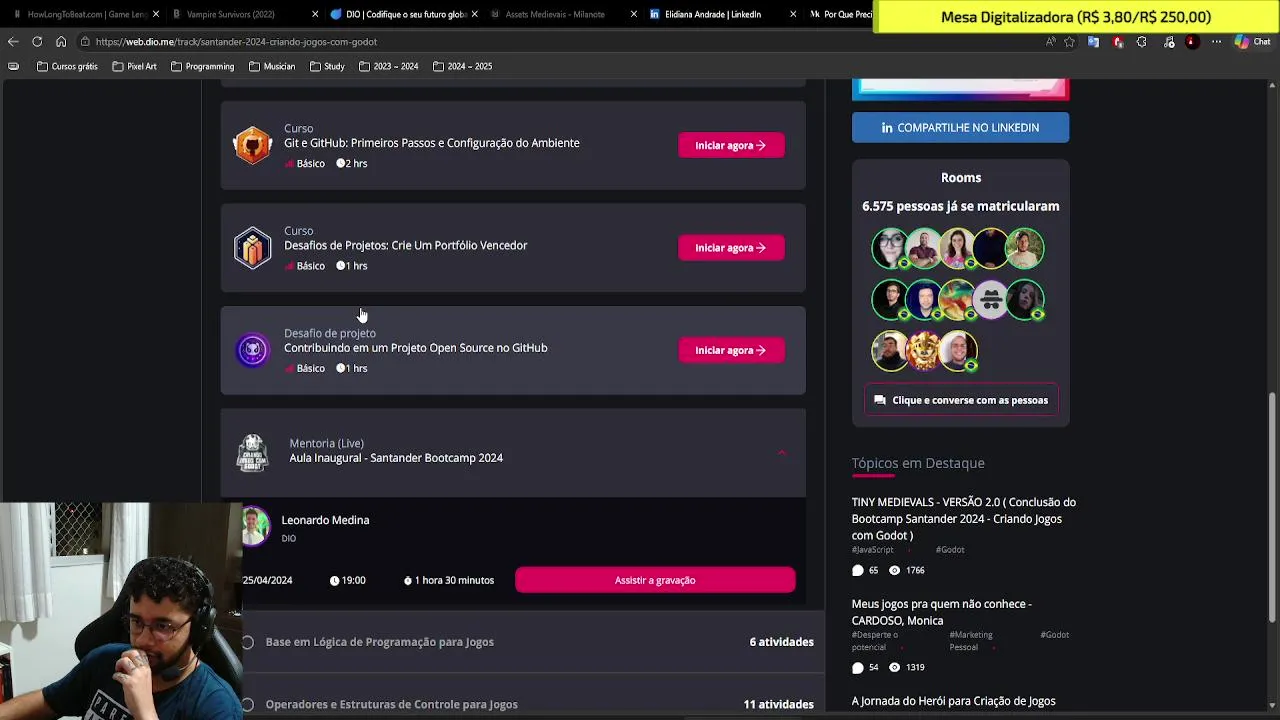Open the Study bookmark folder
The image size is (1280, 720).
click(327, 66)
